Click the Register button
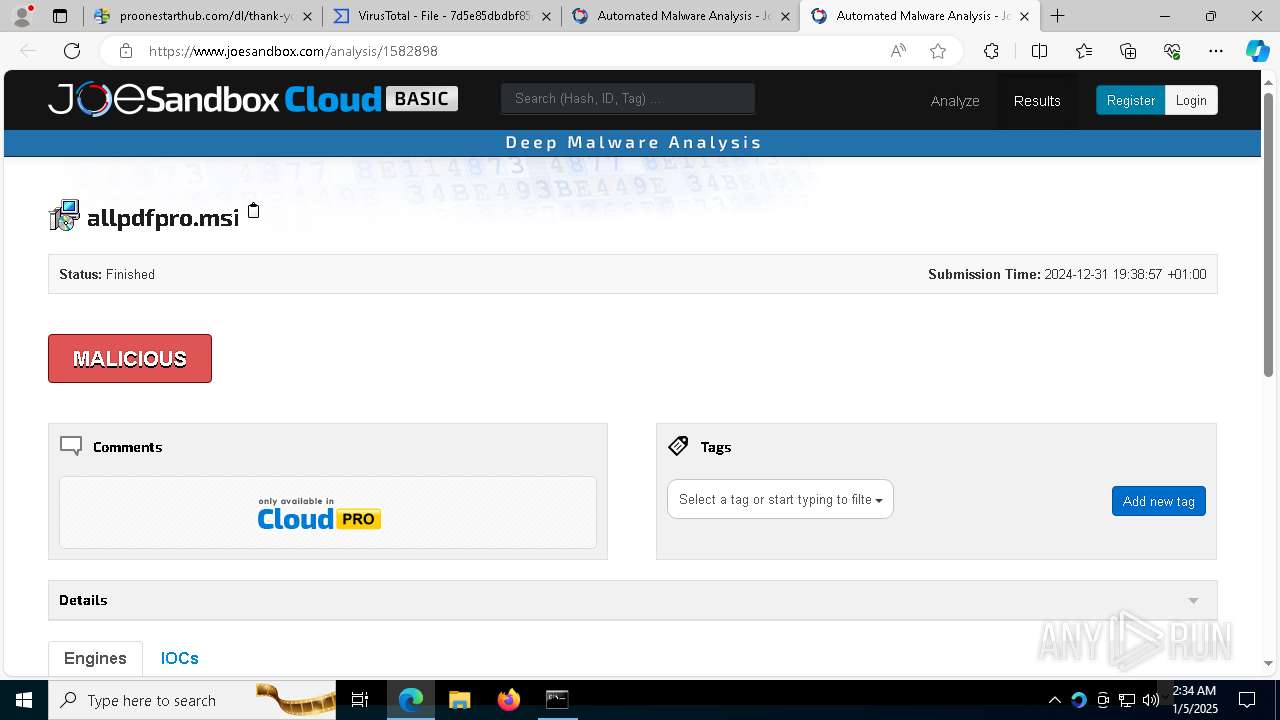 [1130, 100]
